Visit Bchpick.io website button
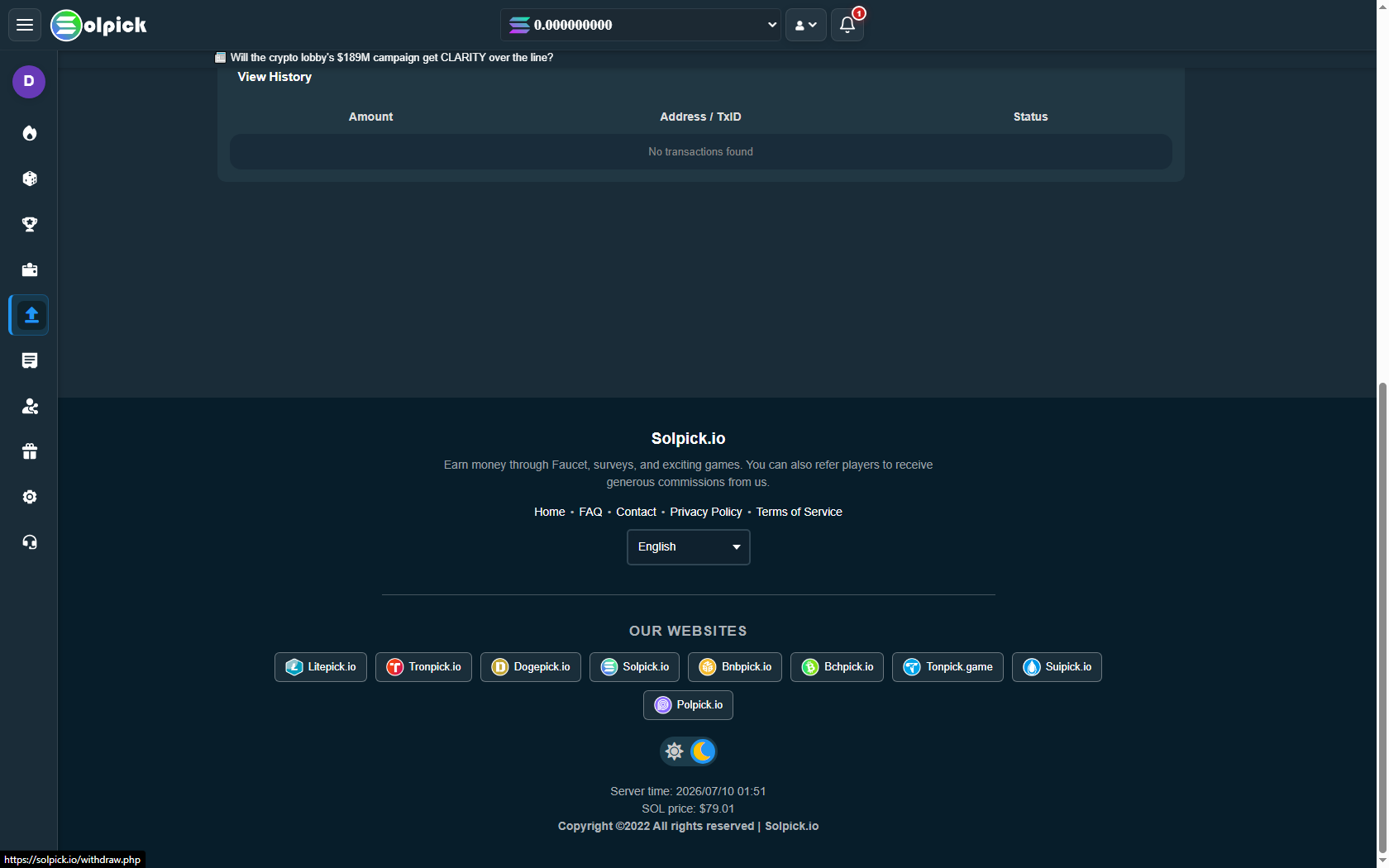 click(837, 667)
